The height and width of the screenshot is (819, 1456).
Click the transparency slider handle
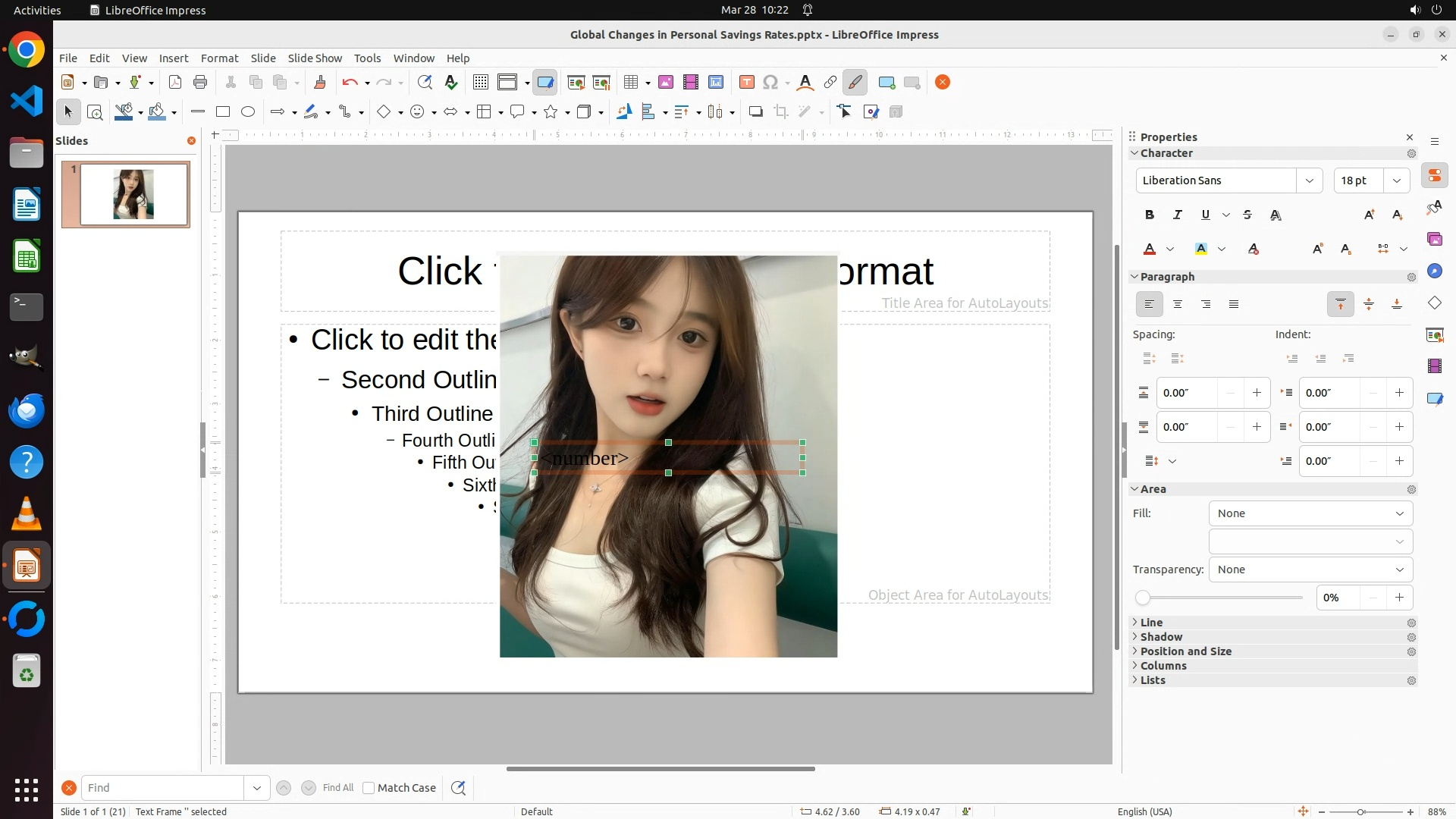coord(1143,598)
